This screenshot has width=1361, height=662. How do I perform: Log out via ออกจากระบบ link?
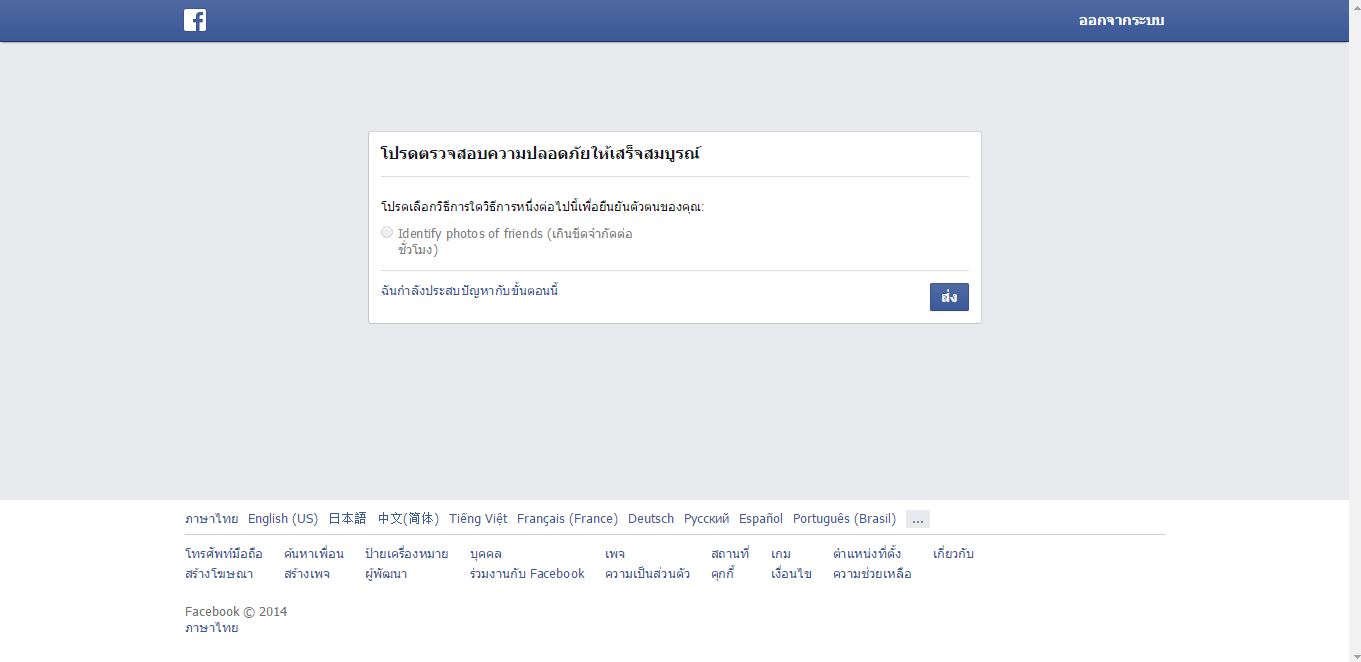point(1121,20)
